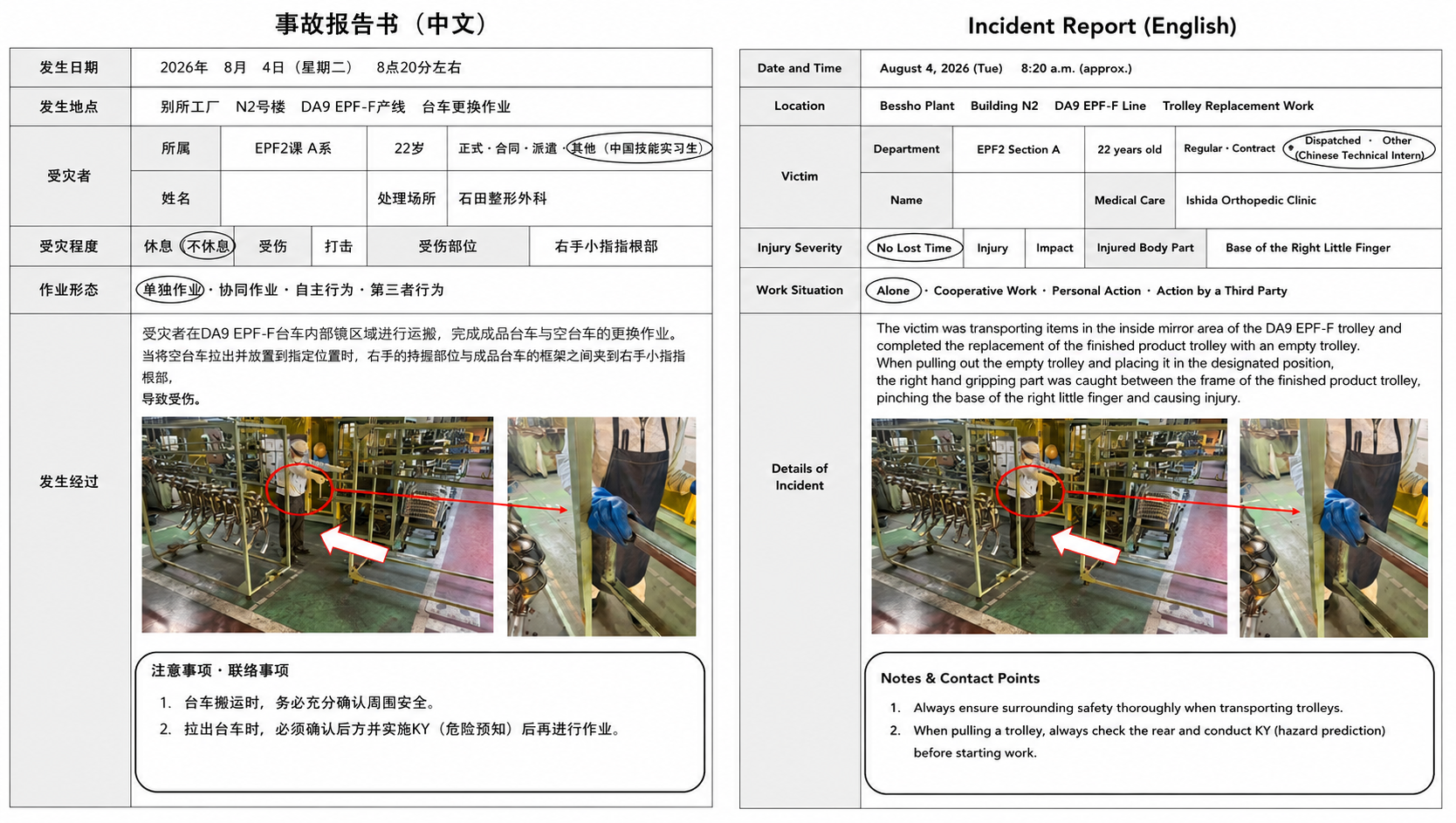Image resolution: width=1456 pixels, height=823 pixels.
Task: Select the 'Building N2' text
Action: click(x=1004, y=106)
